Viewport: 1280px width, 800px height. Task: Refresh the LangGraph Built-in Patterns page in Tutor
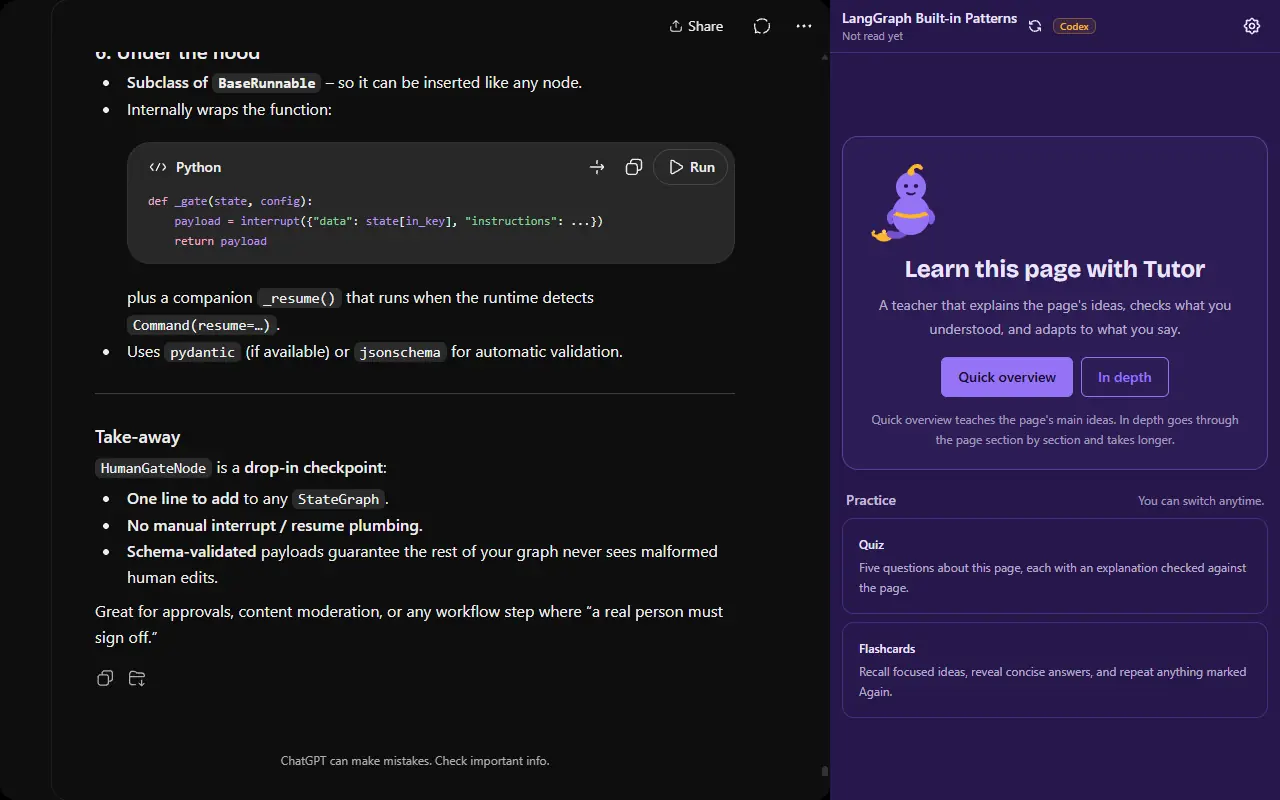click(1035, 26)
